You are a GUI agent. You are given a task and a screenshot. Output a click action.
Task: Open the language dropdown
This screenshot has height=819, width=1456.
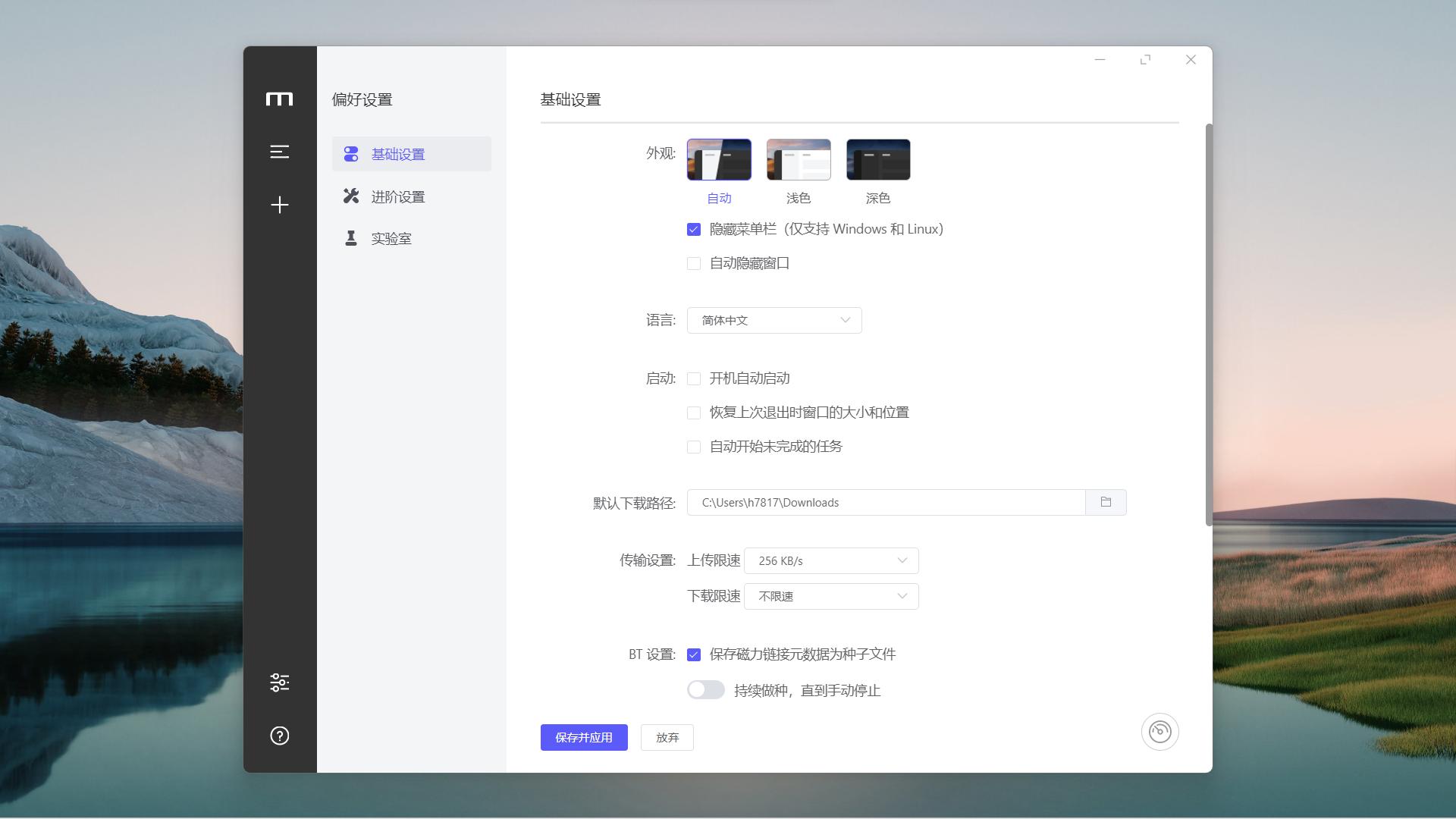(773, 320)
